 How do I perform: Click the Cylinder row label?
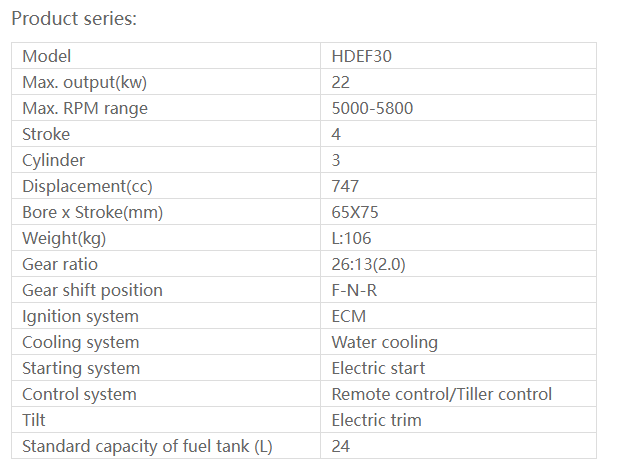(x=54, y=160)
